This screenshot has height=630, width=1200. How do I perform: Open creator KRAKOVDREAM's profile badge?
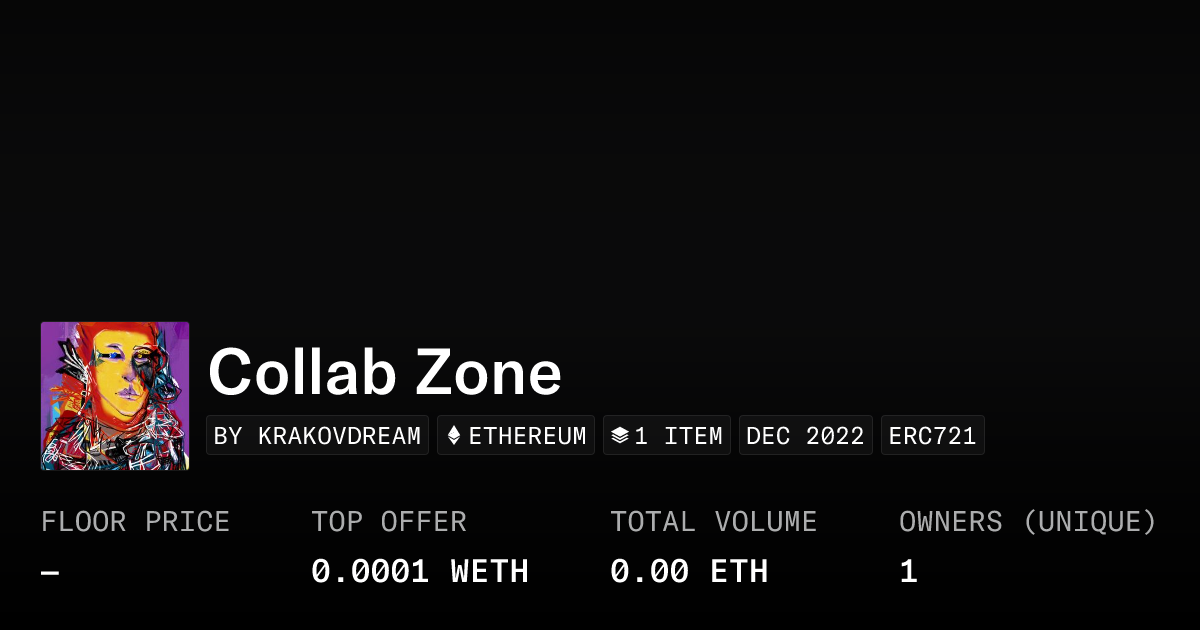[317, 436]
